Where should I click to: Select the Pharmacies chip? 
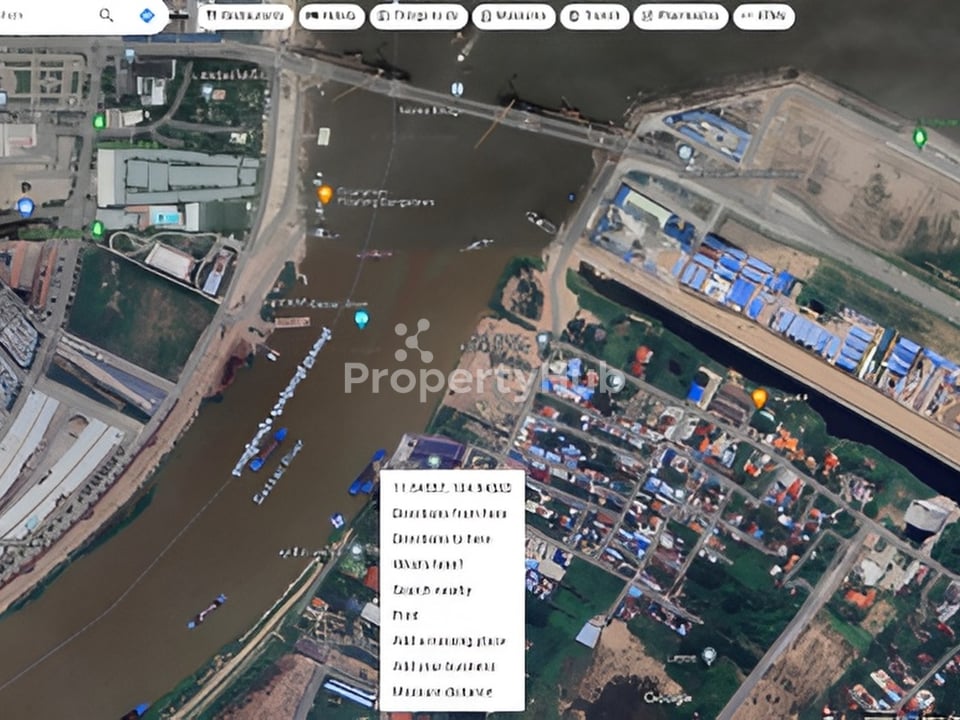click(x=681, y=17)
